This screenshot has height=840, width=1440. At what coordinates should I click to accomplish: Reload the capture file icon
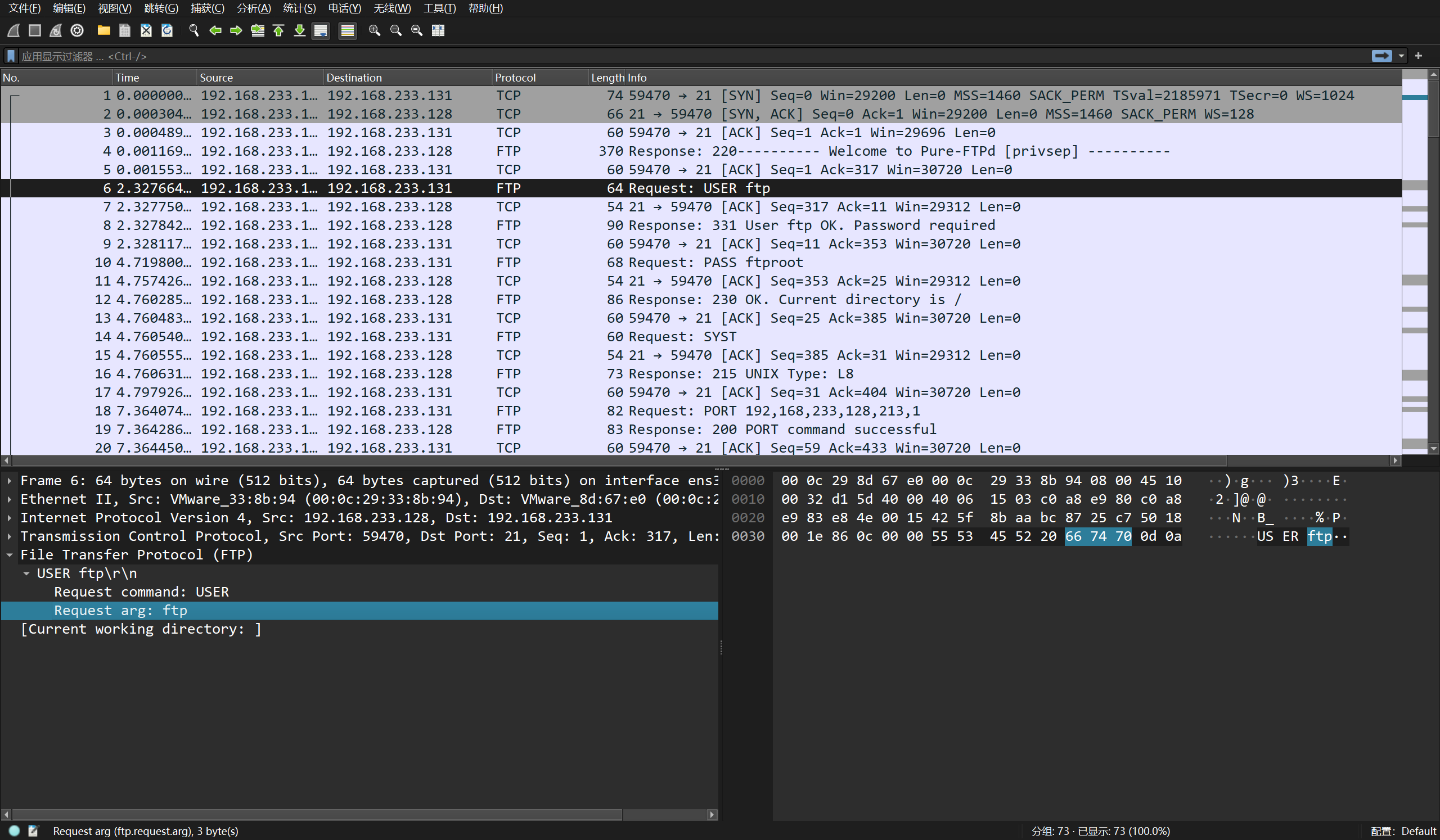point(167,30)
